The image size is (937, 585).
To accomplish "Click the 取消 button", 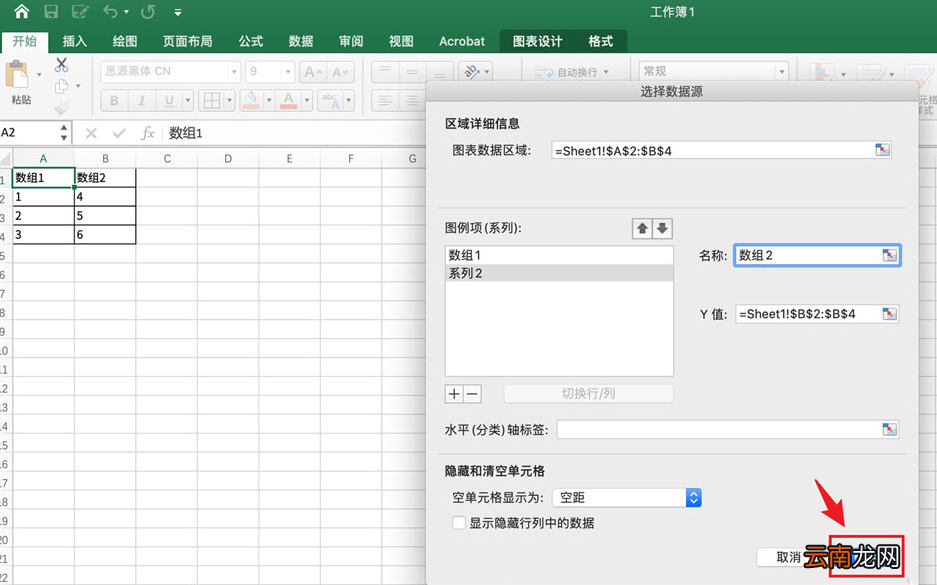I will tap(788, 558).
